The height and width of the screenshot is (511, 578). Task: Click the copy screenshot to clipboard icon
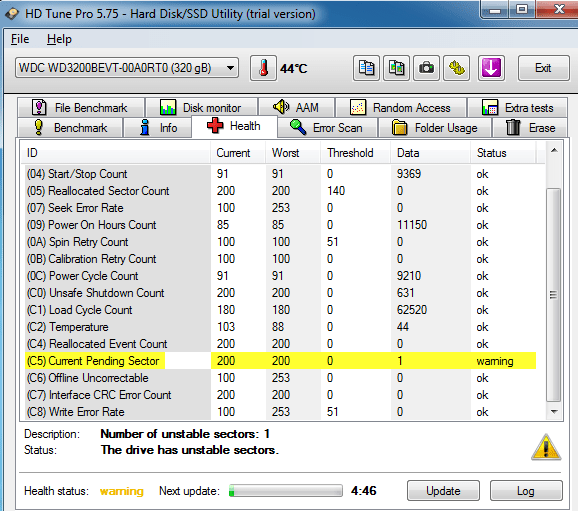396,68
